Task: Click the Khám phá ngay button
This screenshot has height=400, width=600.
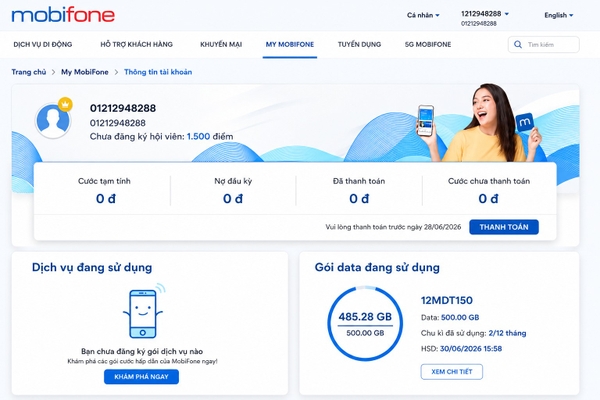Action: pos(141,377)
